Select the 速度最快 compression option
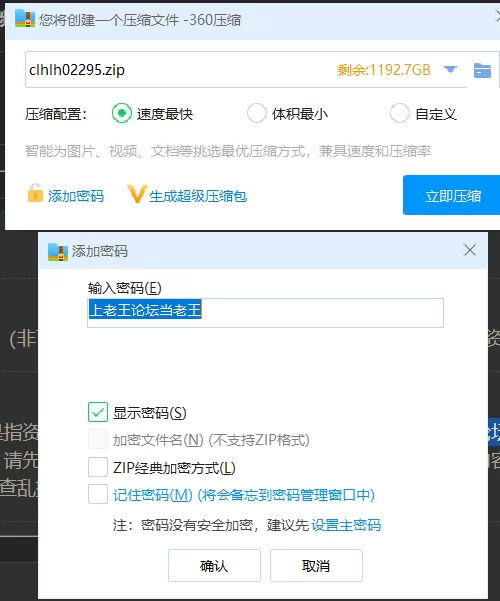500x601 pixels. click(122, 113)
